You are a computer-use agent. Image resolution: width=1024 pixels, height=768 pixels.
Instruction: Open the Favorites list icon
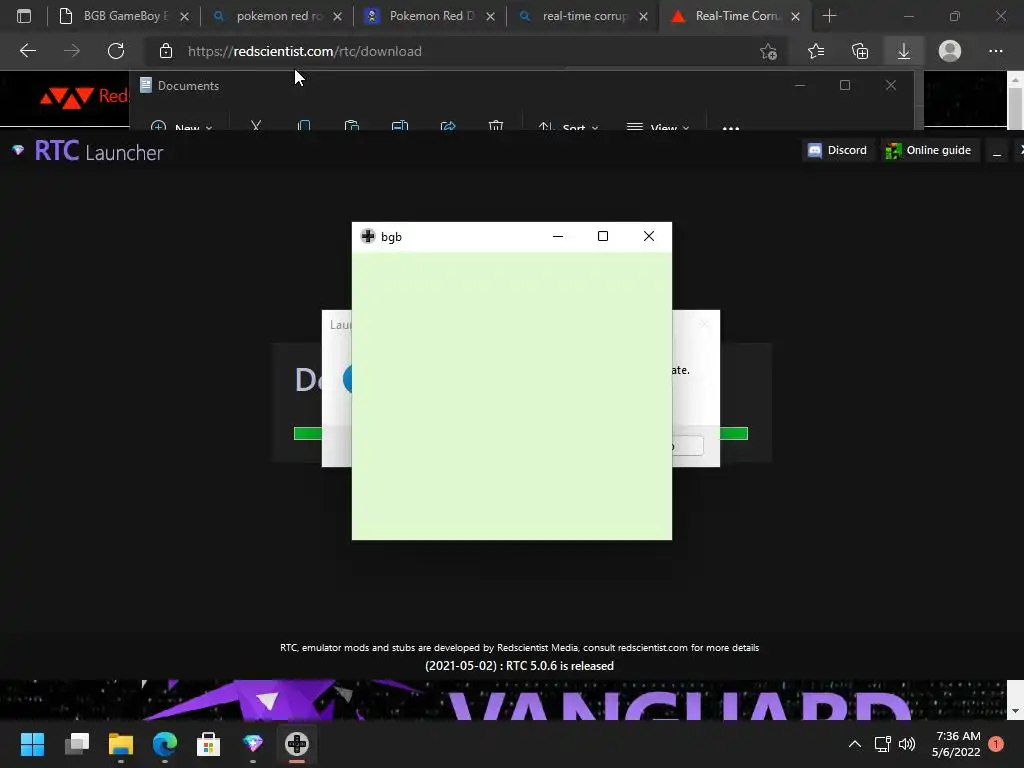coord(816,51)
